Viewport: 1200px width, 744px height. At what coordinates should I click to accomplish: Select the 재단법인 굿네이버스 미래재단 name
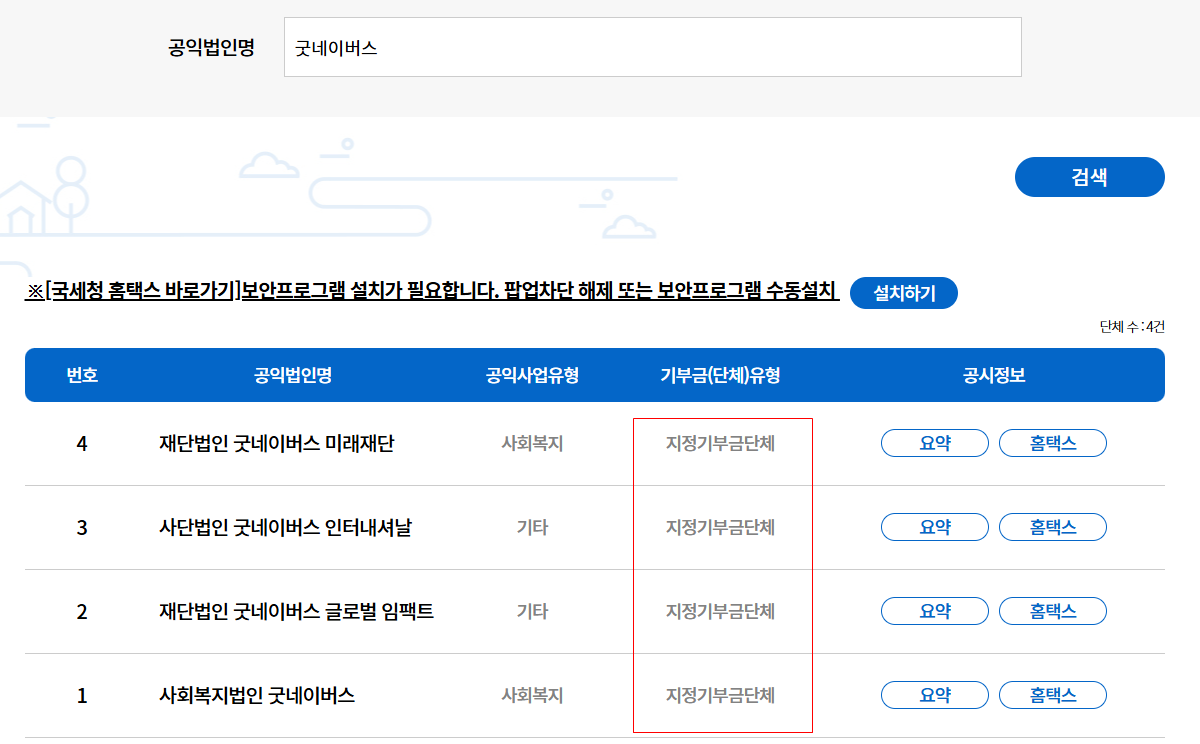pyautogui.click(x=277, y=443)
